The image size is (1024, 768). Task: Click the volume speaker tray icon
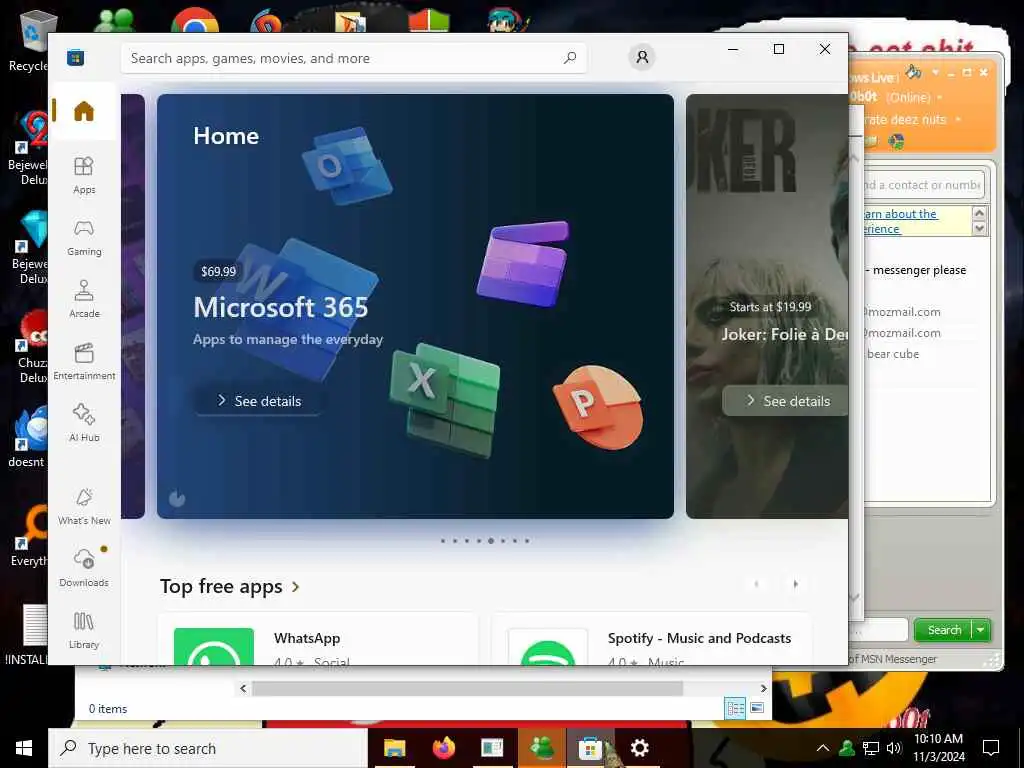pyautogui.click(x=893, y=748)
